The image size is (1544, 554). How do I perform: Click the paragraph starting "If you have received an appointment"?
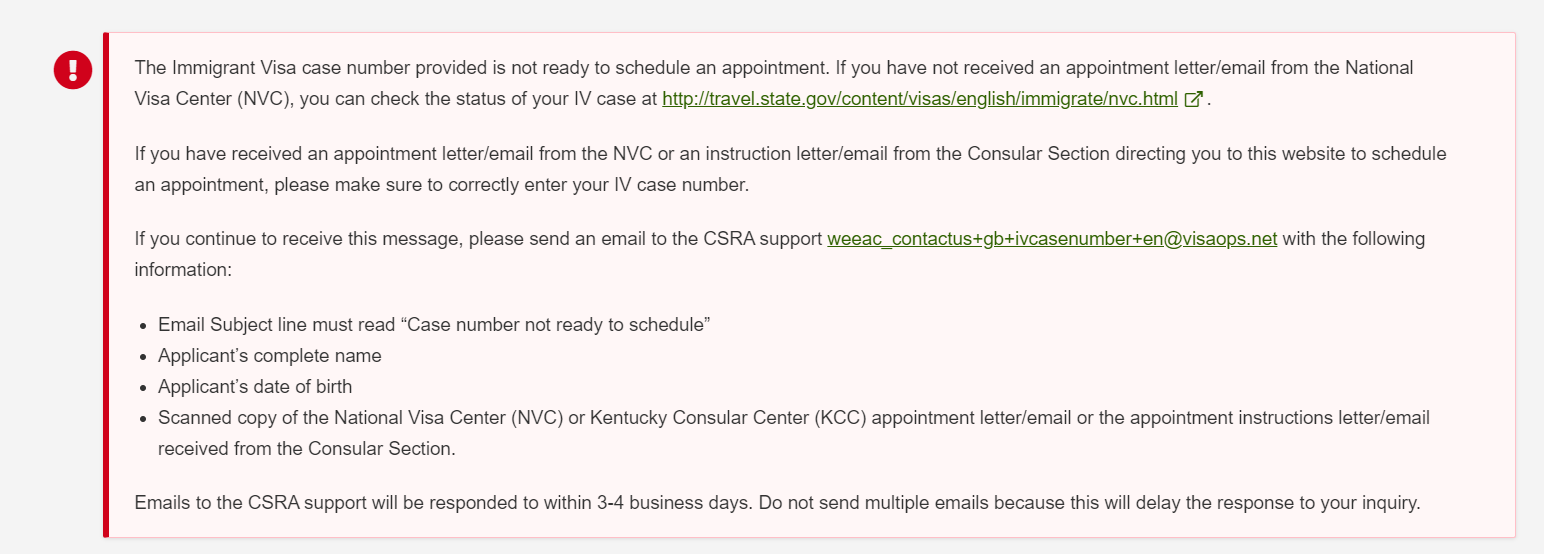pos(790,170)
